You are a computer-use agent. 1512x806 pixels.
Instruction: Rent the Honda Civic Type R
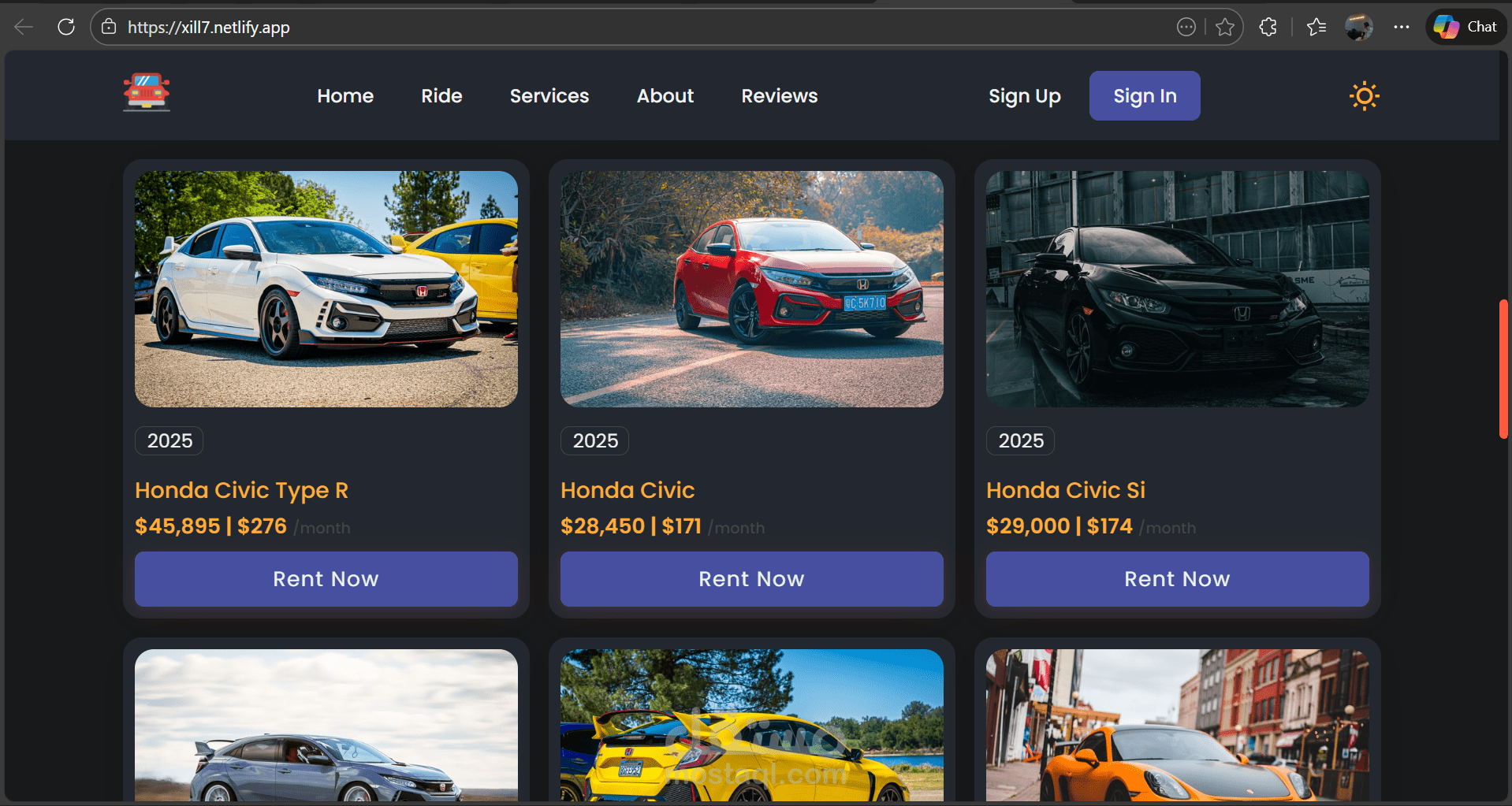(326, 579)
